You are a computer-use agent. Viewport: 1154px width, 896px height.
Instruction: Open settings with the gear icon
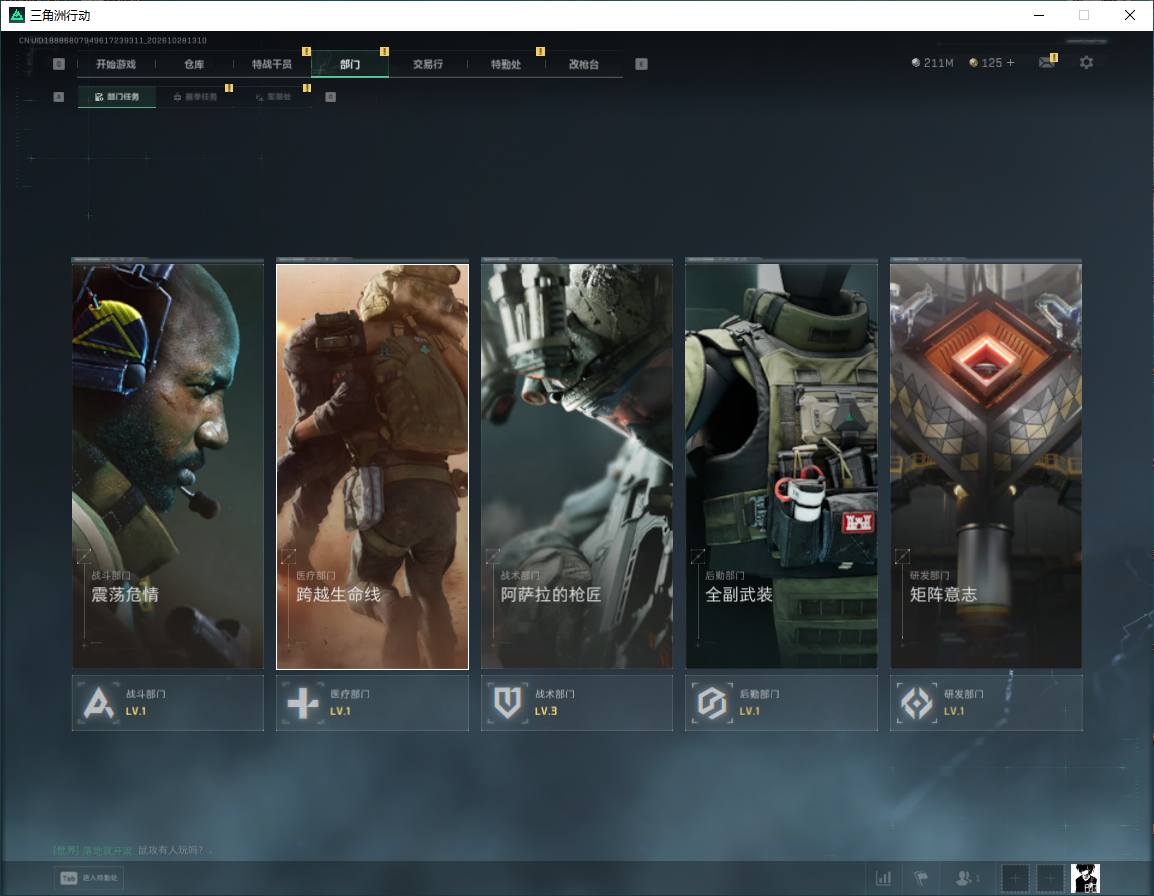(x=1086, y=63)
